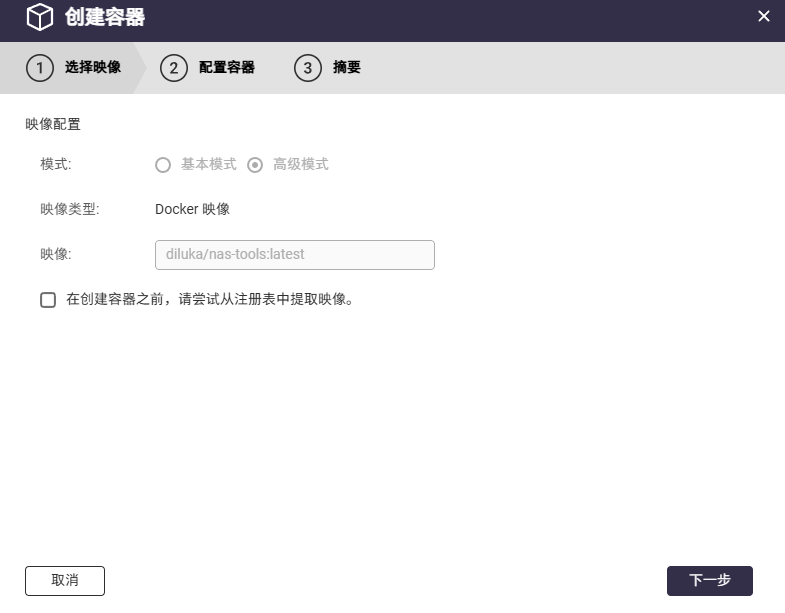Viewport: 785px width, 613px height.
Task: Proceed with the 下一步 button
Action: pyautogui.click(x=709, y=581)
